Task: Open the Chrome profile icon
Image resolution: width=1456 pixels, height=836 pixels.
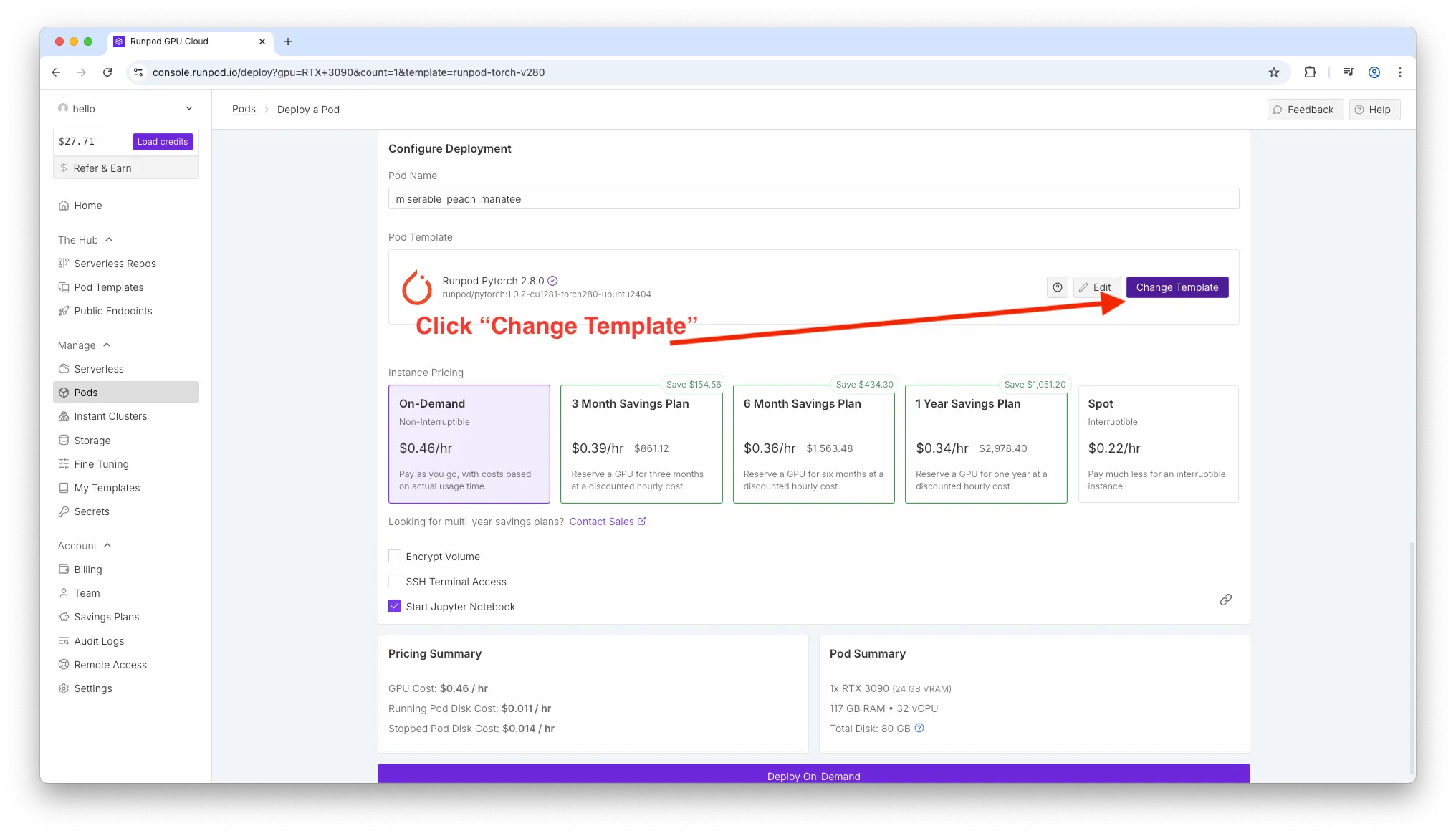Action: [x=1374, y=72]
